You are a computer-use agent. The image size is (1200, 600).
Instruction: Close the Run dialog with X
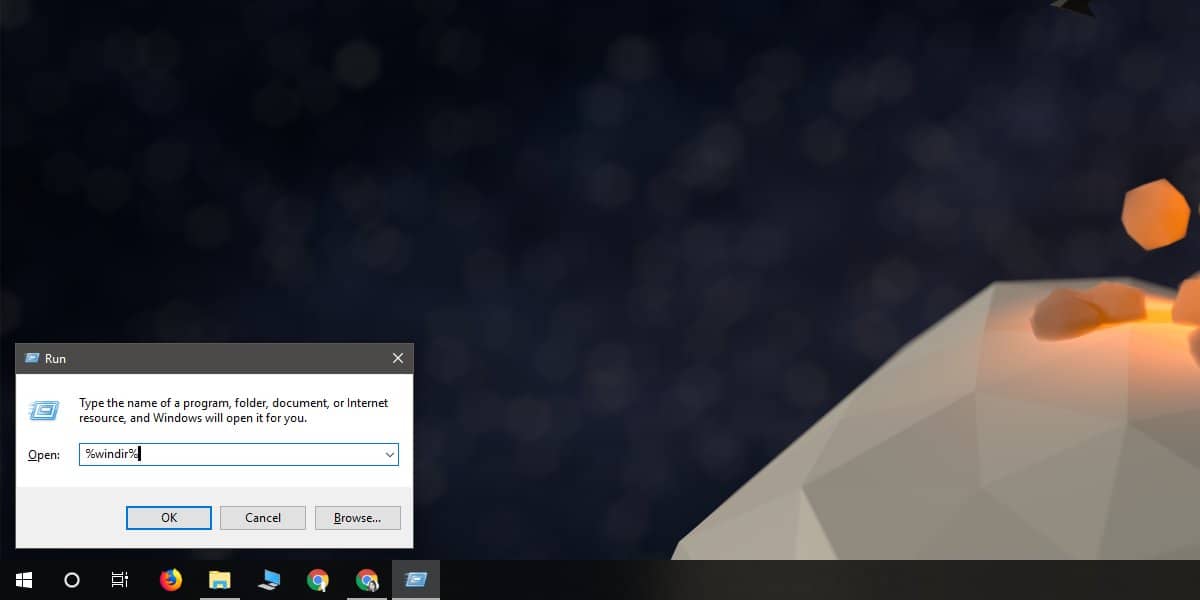[x=397, y=358]
